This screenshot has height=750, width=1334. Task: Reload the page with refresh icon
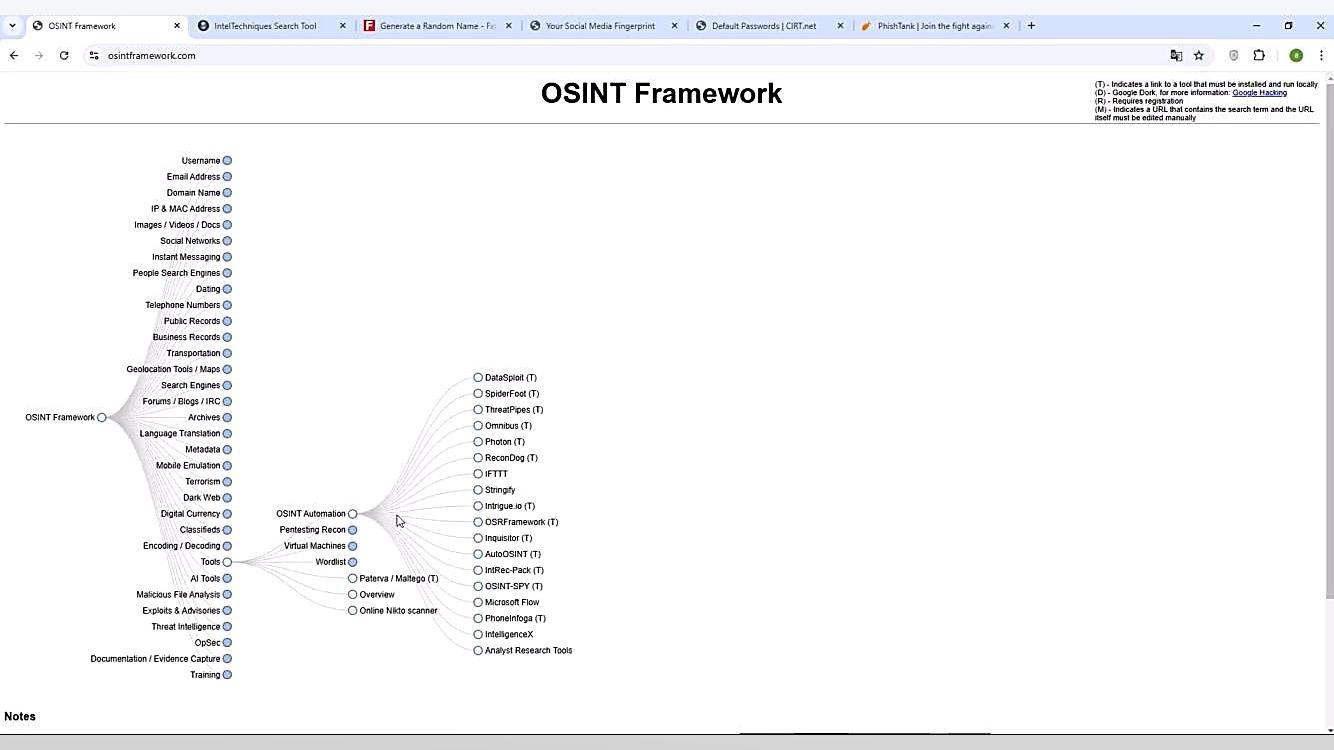[x=64, y=56]
